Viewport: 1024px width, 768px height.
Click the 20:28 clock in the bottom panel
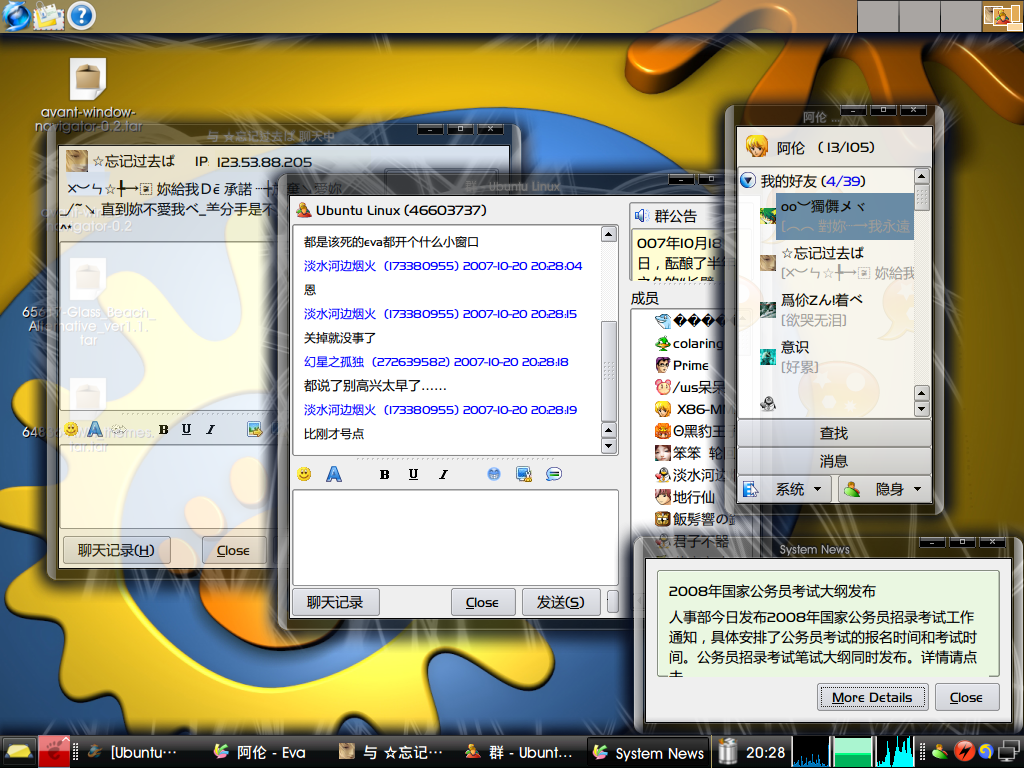point(765,752)
